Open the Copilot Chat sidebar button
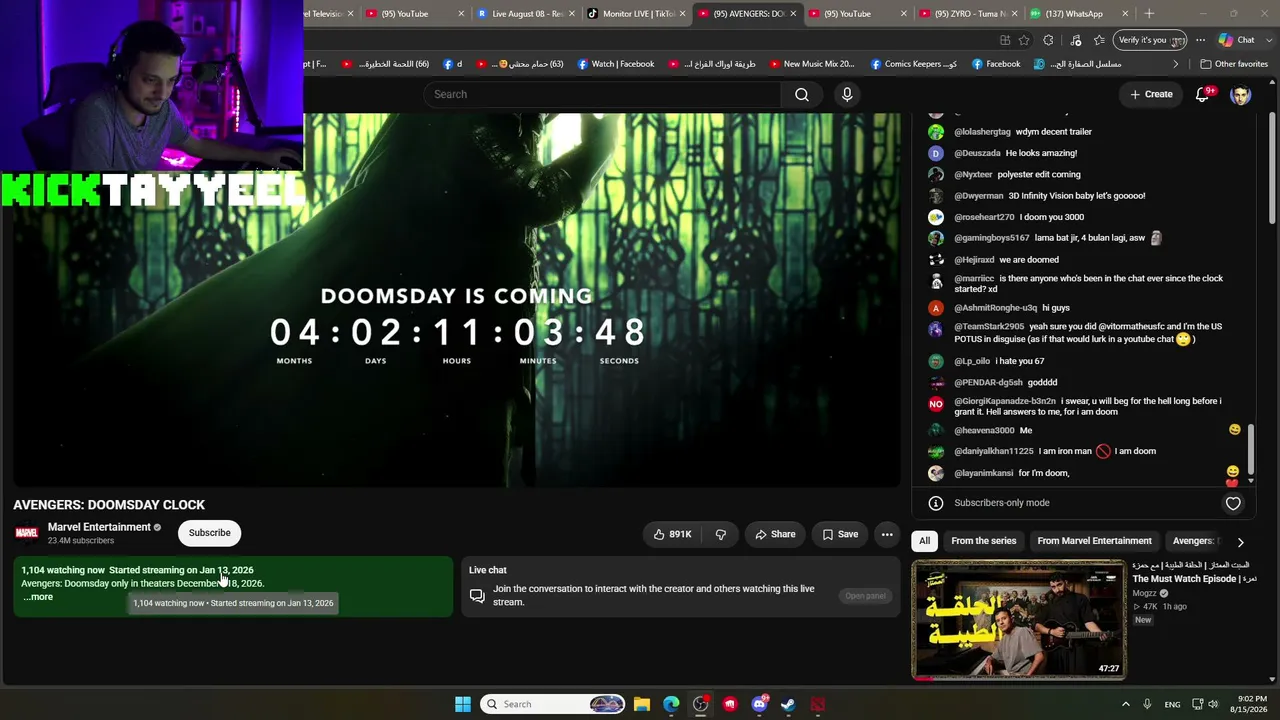Screen dimensions: 1280x720 1237,40
